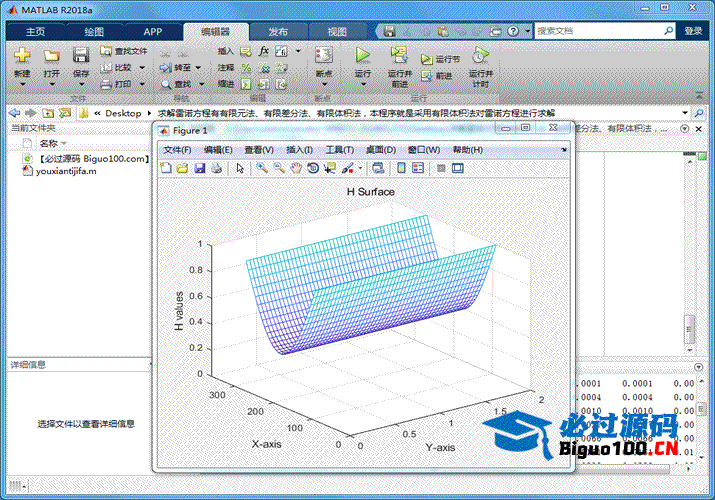715x500 pixels.
Task: Click the New Figure icon in Figure 1
Action: coord(166,168)
